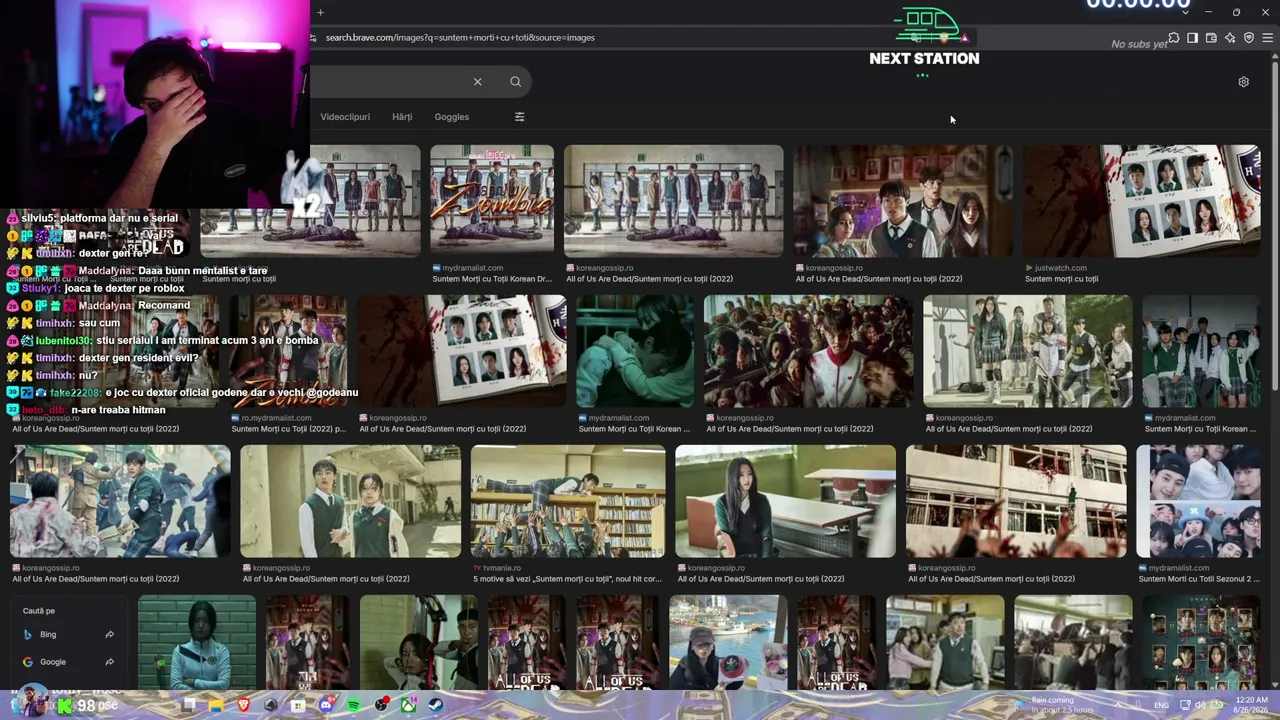Open the Brave Wallet icon
The height and width of the screenshot is (720, 1280).
tap(1211, 38)
